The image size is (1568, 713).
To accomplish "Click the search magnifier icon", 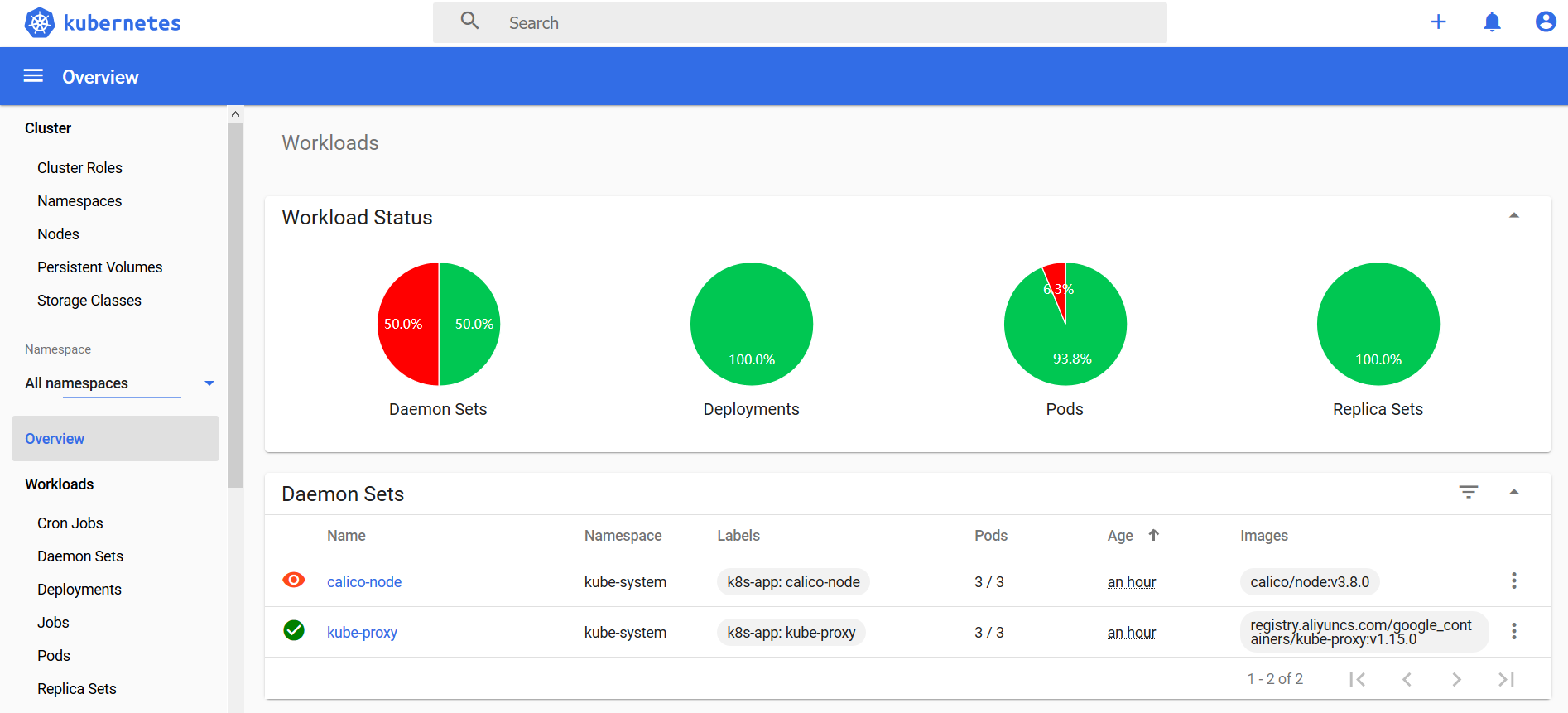I will click(x=469, y=21).
